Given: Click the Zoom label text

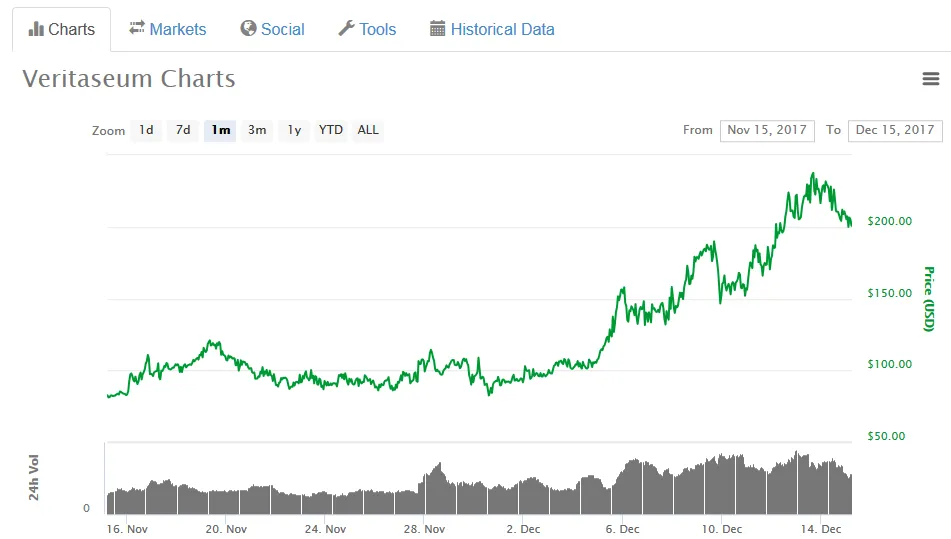Looking at the screenshot, I should [x=109, y=131].
